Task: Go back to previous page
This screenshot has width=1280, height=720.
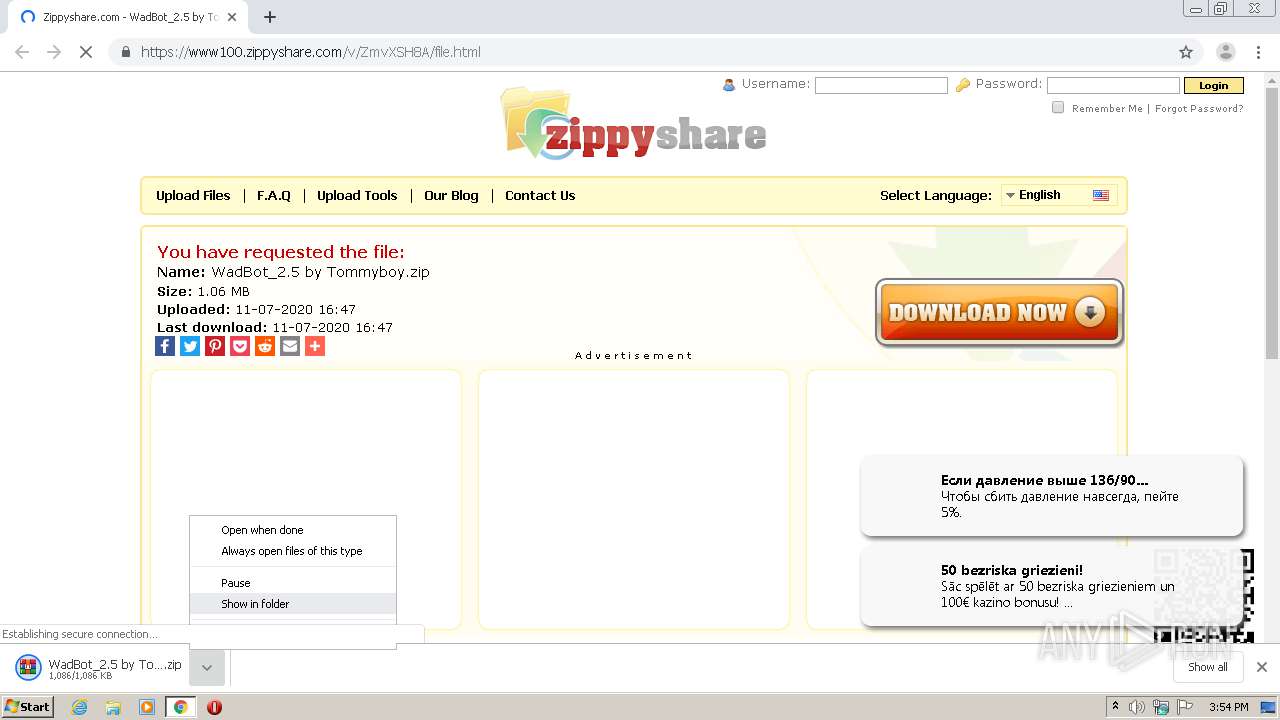Action: [x=22, y=52]
